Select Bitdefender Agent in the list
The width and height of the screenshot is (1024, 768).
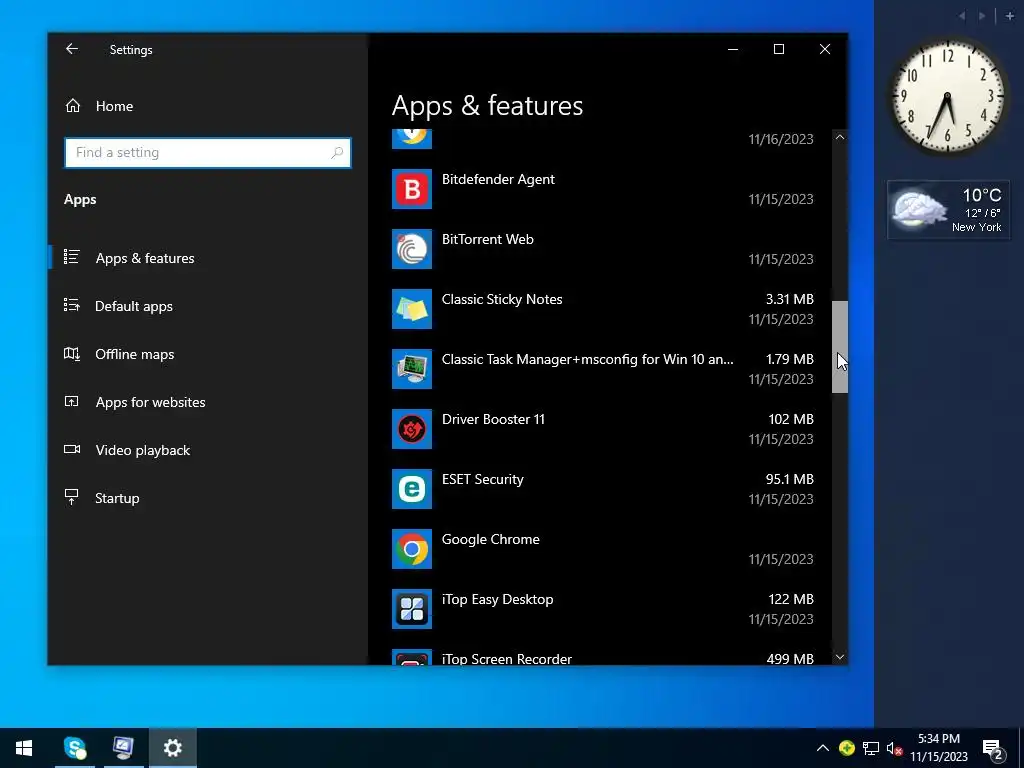[603, 189]
